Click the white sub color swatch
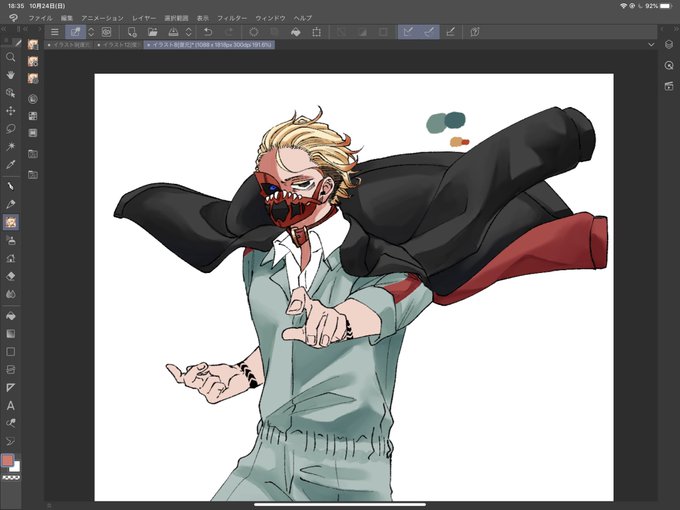This screenshot has height=510, width=680. 16,468
